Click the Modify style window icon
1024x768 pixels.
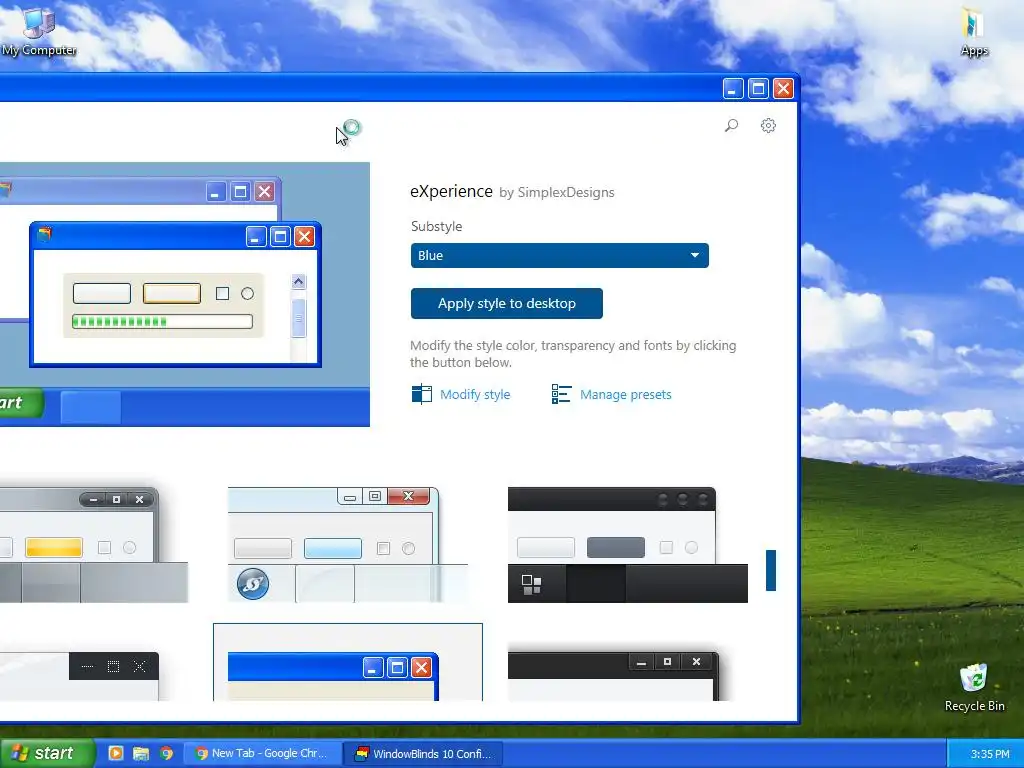point(421,394)
